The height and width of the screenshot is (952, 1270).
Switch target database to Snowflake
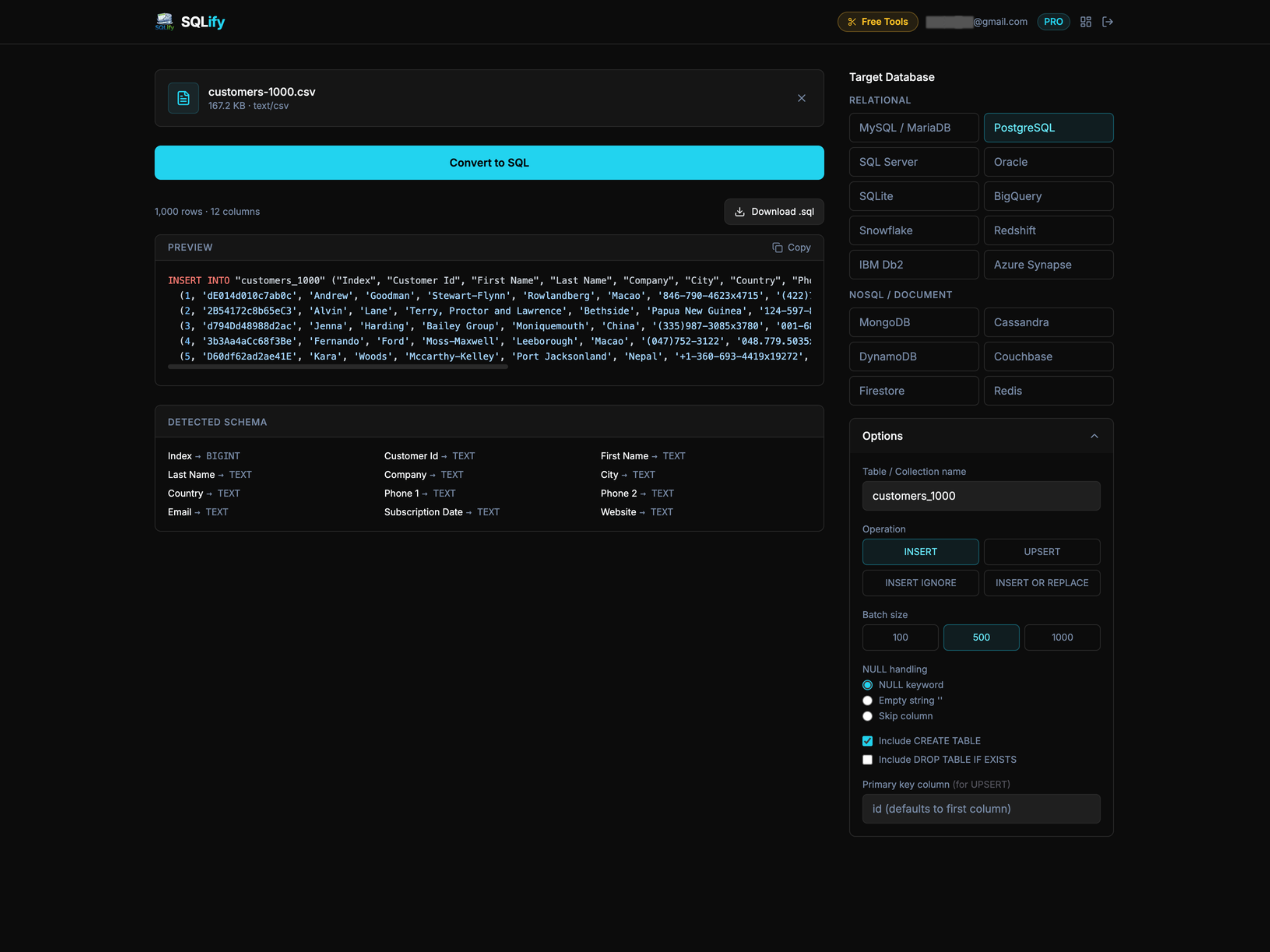[913, 230]
